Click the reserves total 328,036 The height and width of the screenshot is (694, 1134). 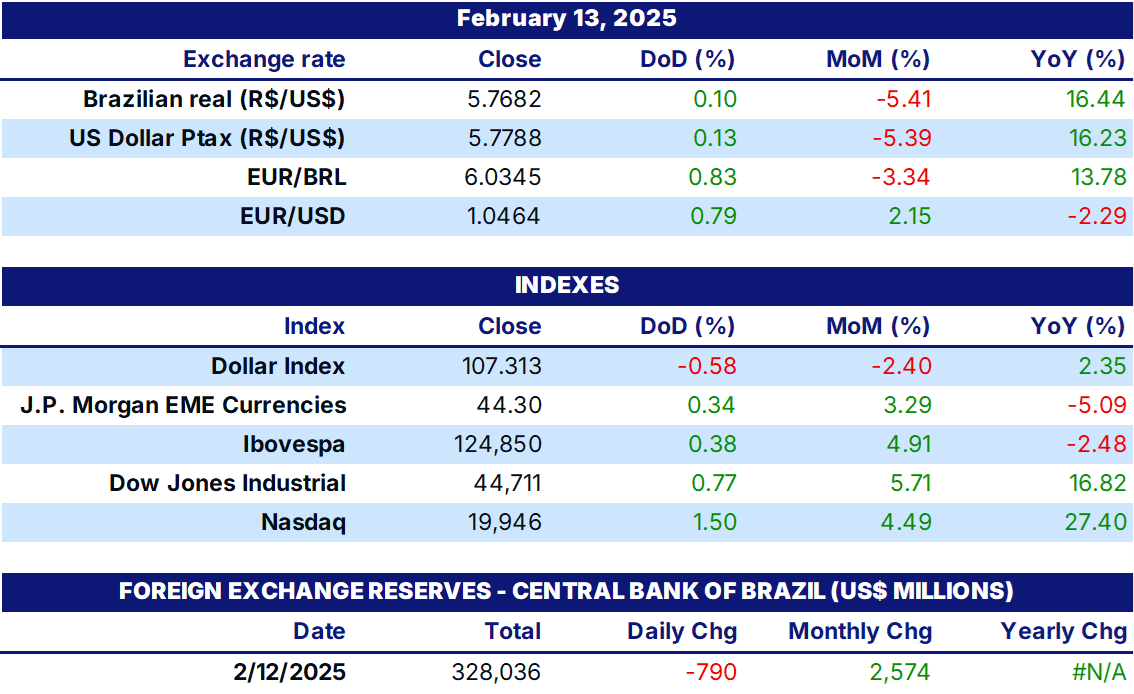pos(496,673)
